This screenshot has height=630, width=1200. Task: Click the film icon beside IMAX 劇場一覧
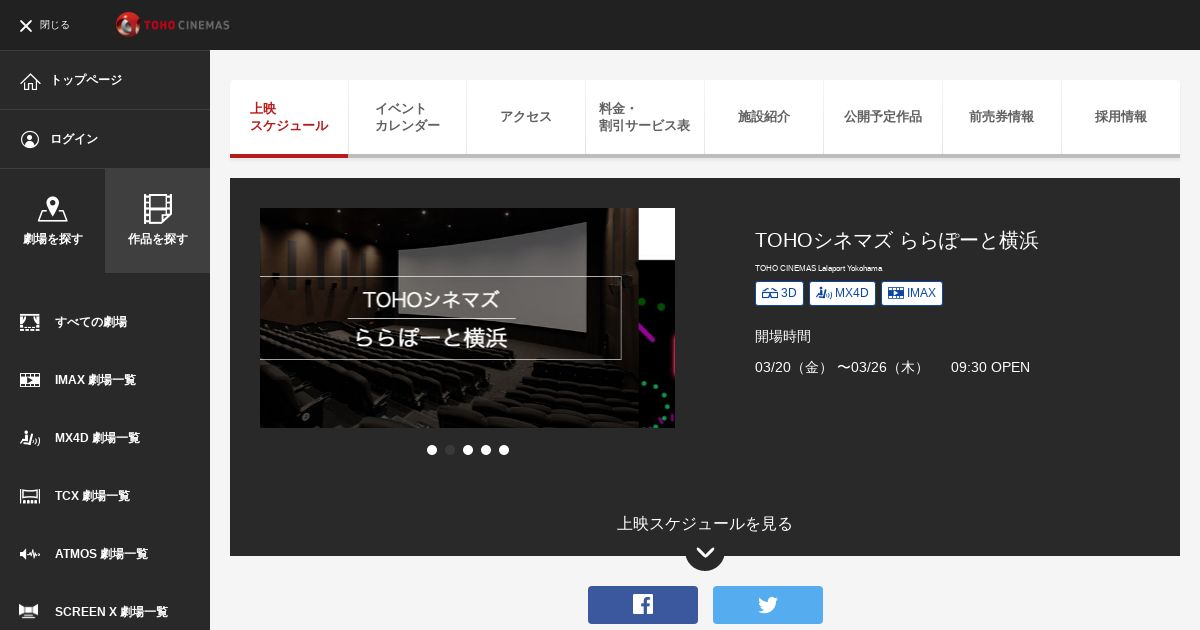(x=30, y=380)
